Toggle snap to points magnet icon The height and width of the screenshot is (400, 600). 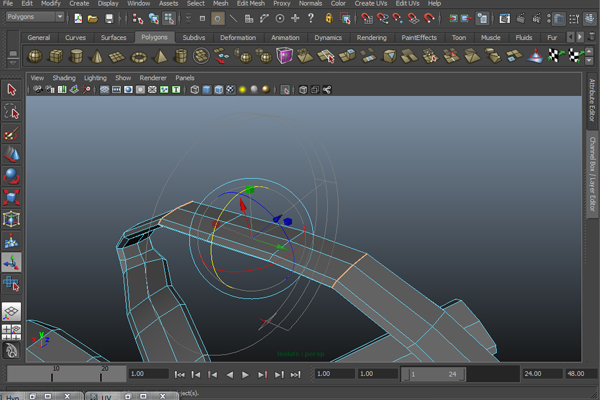(398, 18)
